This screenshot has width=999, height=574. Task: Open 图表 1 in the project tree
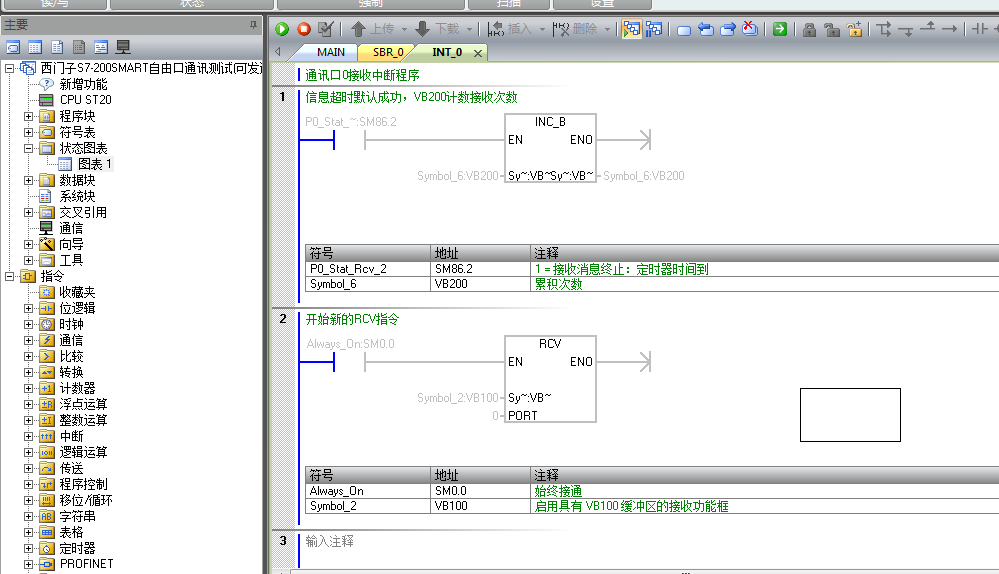(94, 164)
